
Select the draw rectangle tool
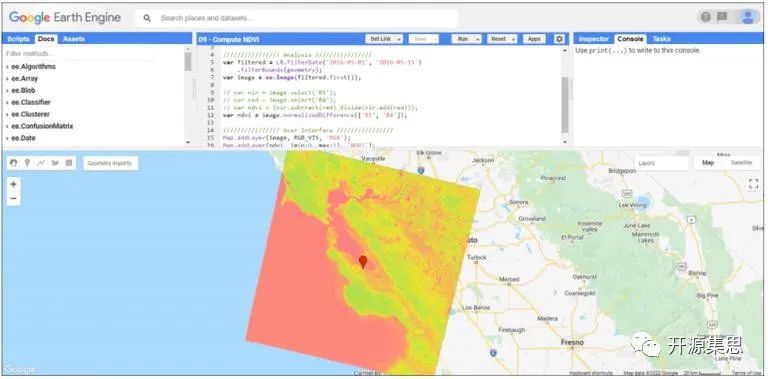[69, 163]
